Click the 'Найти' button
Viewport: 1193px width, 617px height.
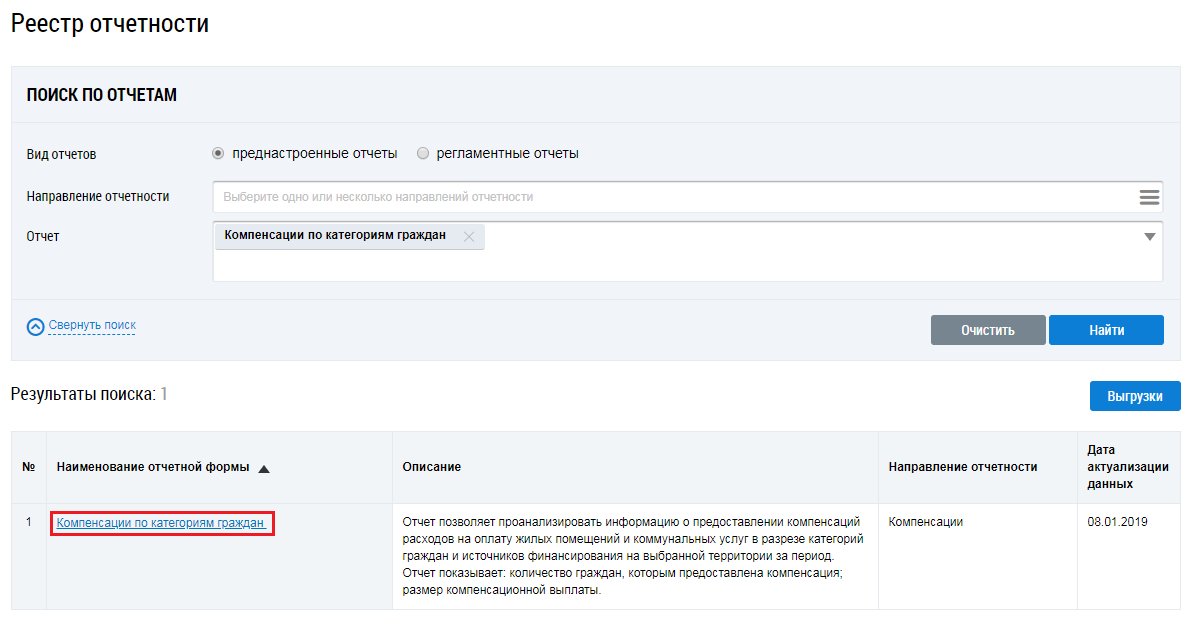[1106, 330]
